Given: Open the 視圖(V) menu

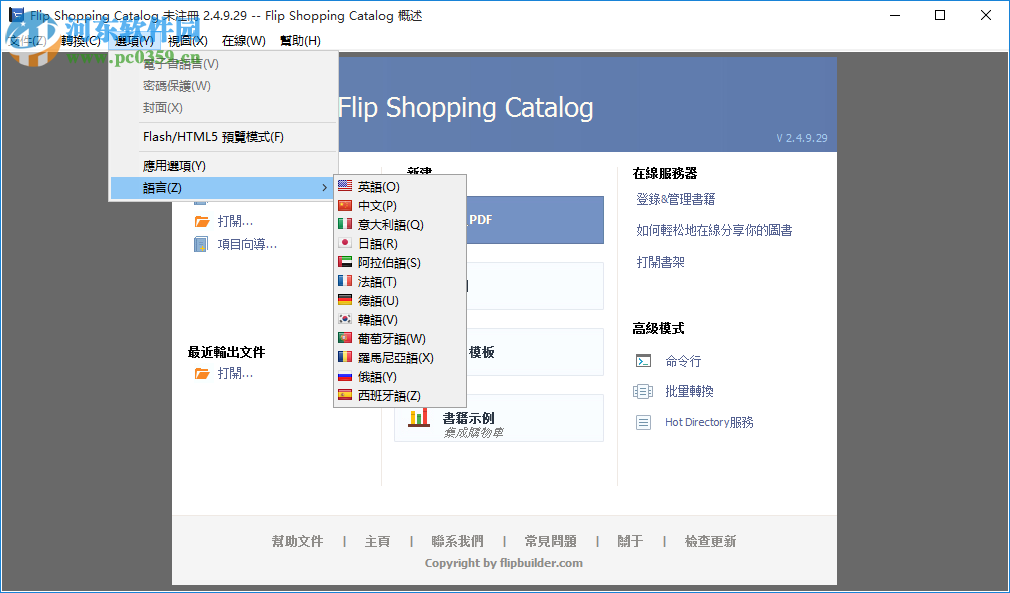Looking at the screenshot, I should (x=186, y=40).
